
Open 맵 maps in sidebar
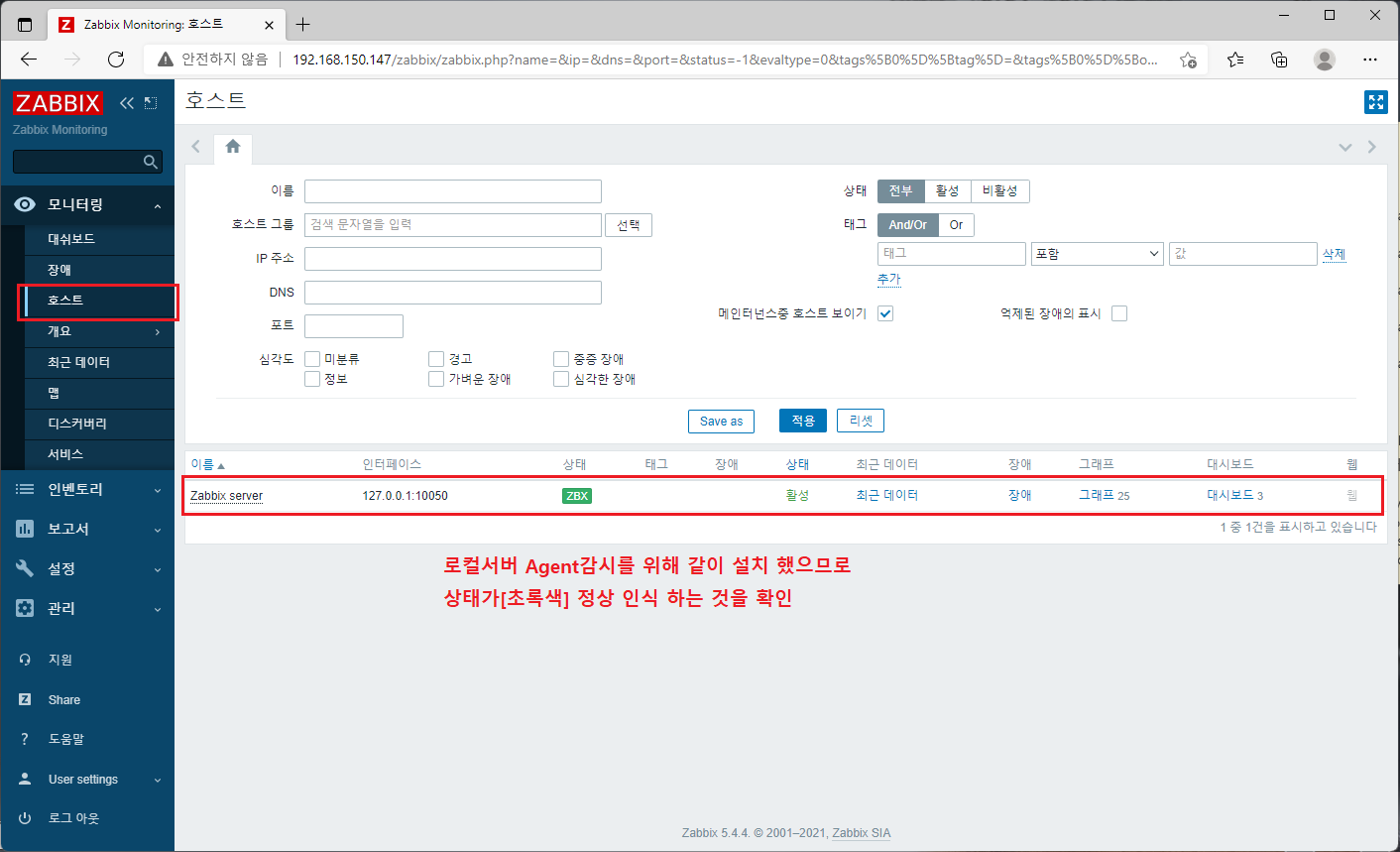99,393
